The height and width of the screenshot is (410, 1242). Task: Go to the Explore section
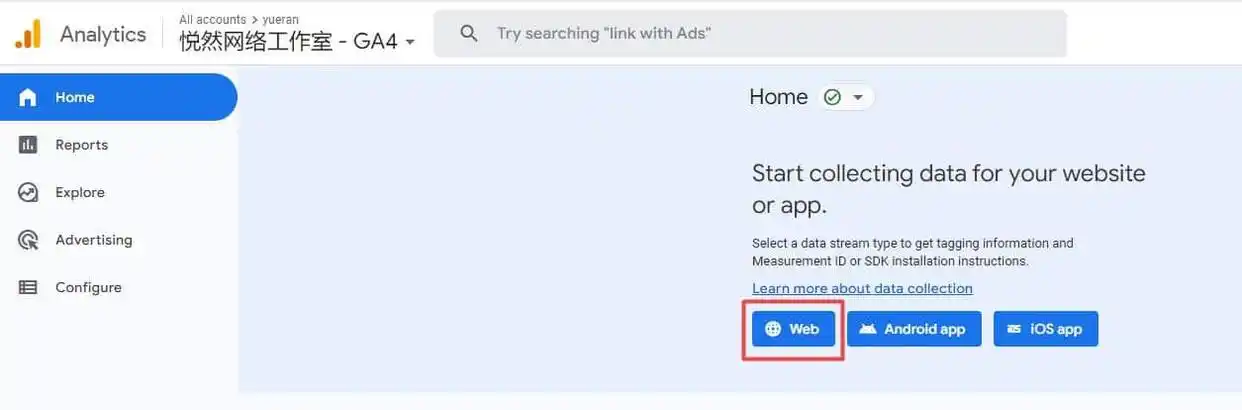pos(80,192)
